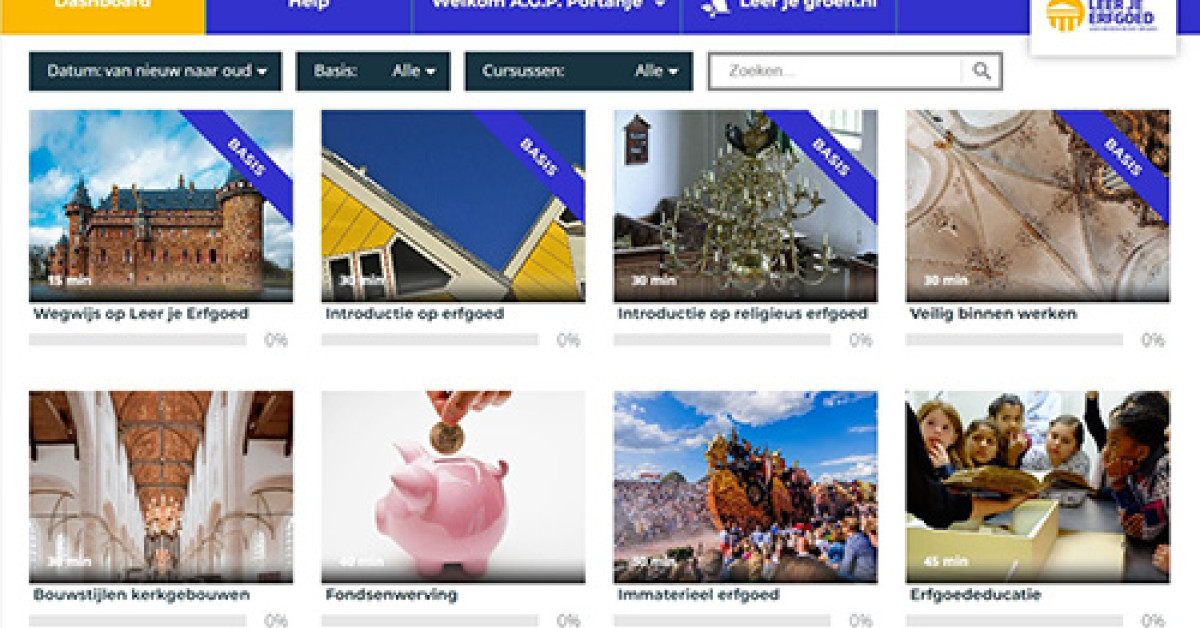Click the Leer je groen.nl leaf icon
Screen dimensions: 1200x628
pos(715,7)
